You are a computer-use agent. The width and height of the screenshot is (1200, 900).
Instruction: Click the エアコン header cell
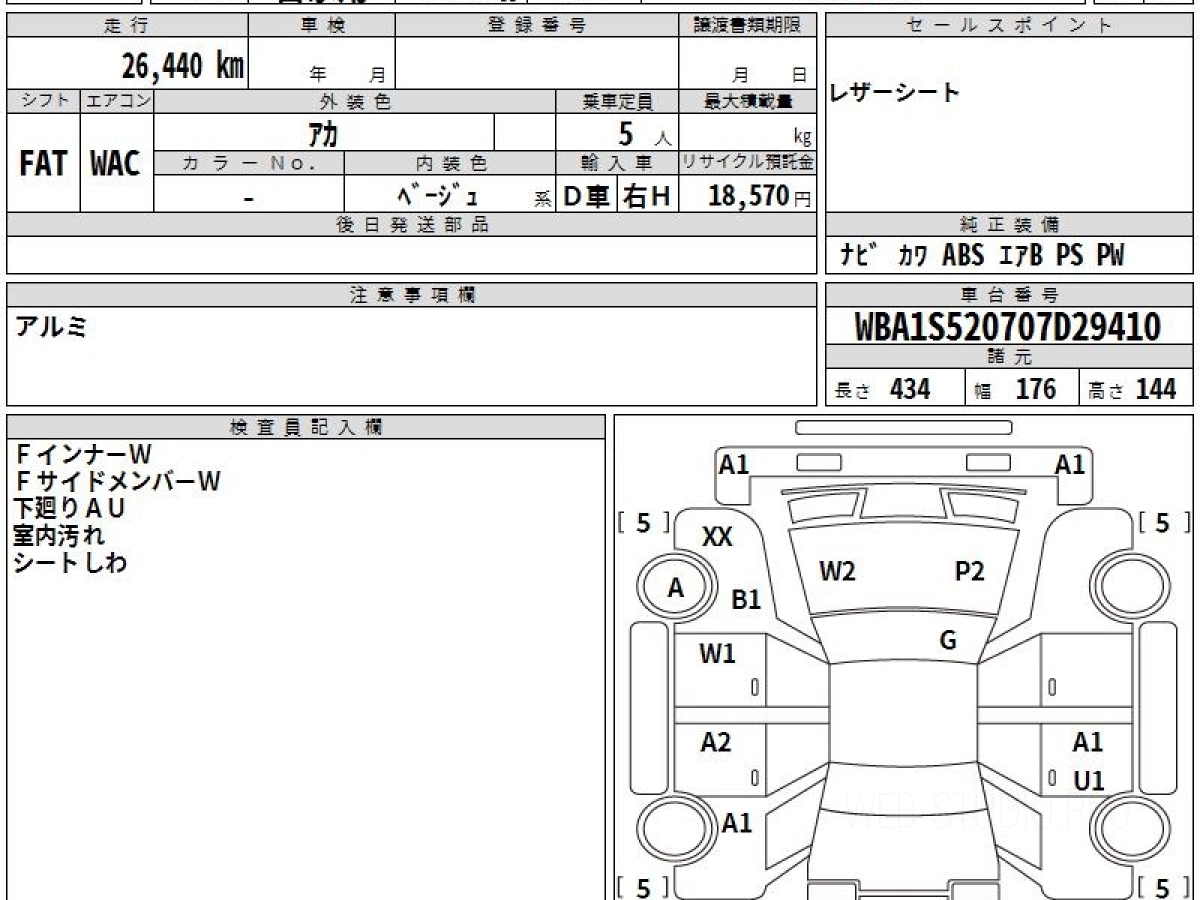tap(117, 101)
